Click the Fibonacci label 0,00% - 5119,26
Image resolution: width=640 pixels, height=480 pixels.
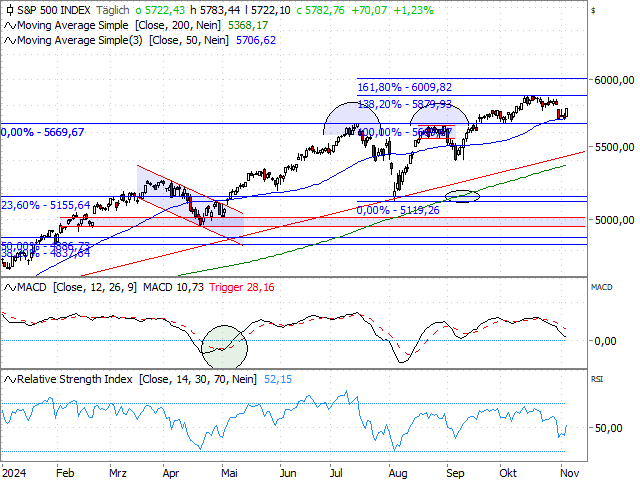398,210
